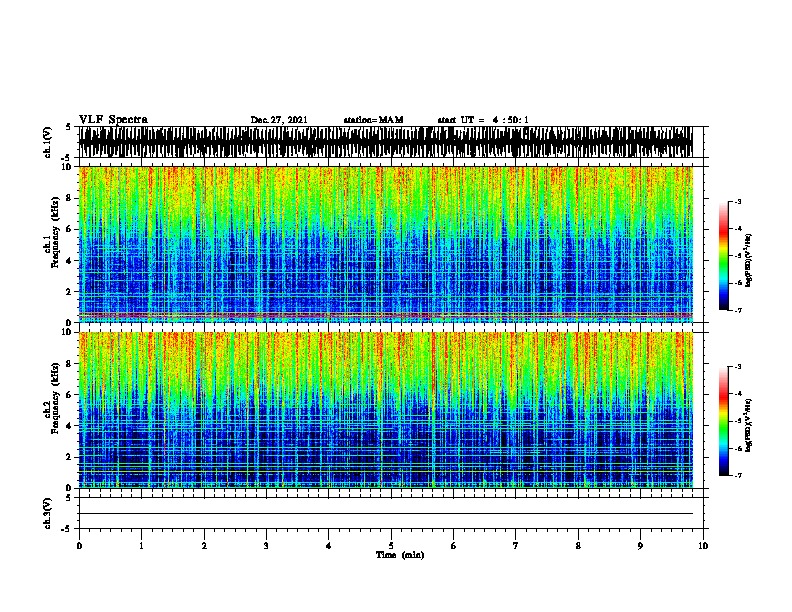This screenshot has height=612, width=792.
Task: Click the ch.1 voltage waveform panel
Action: coord(386,142)
